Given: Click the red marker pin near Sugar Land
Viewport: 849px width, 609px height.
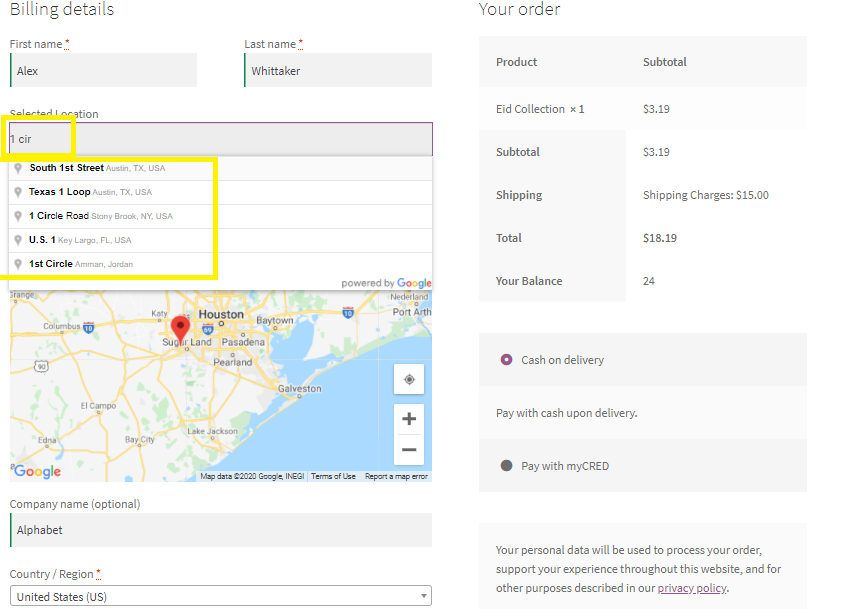Looking at the screenshot, I should 180,326.
